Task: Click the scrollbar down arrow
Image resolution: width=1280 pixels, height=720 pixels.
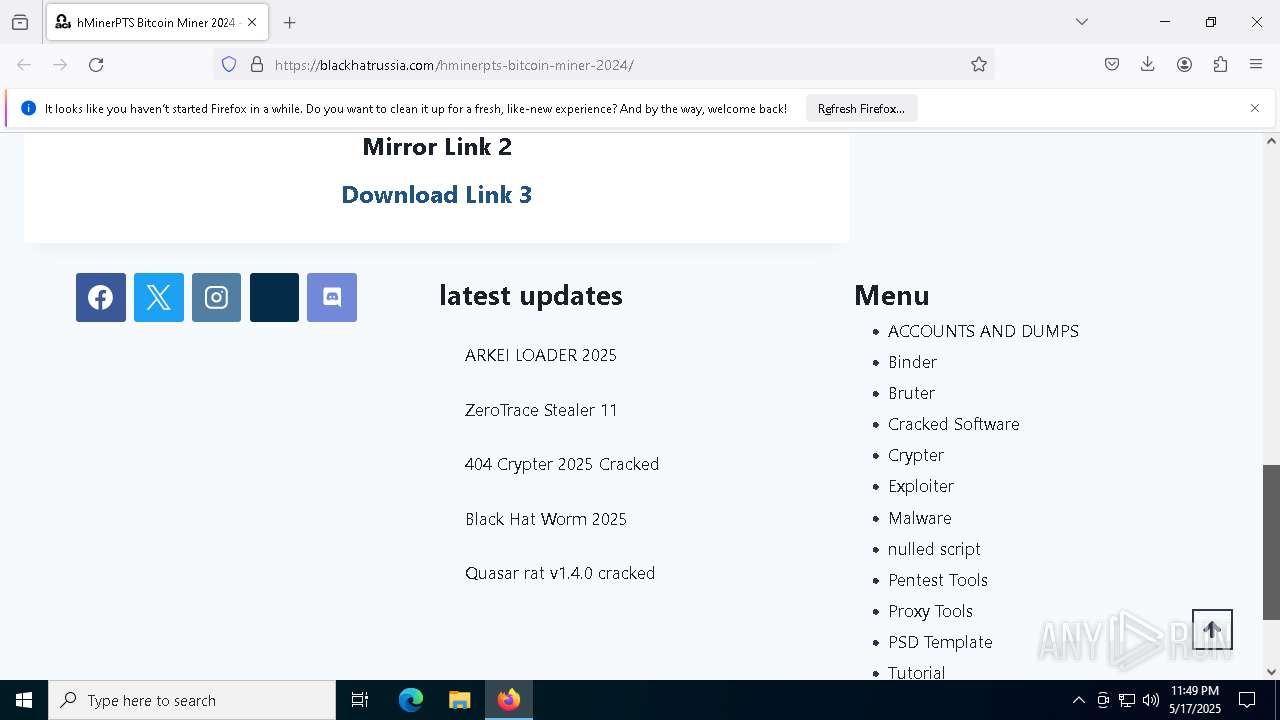Action: coord(1271,672)
